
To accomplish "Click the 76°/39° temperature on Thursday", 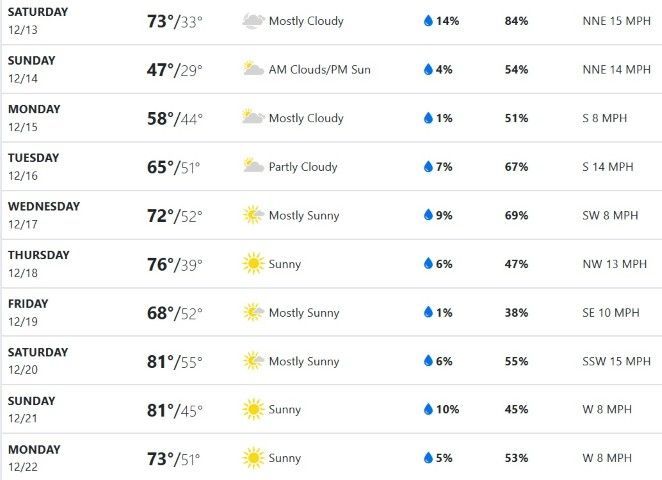I will tap(175, 264).
